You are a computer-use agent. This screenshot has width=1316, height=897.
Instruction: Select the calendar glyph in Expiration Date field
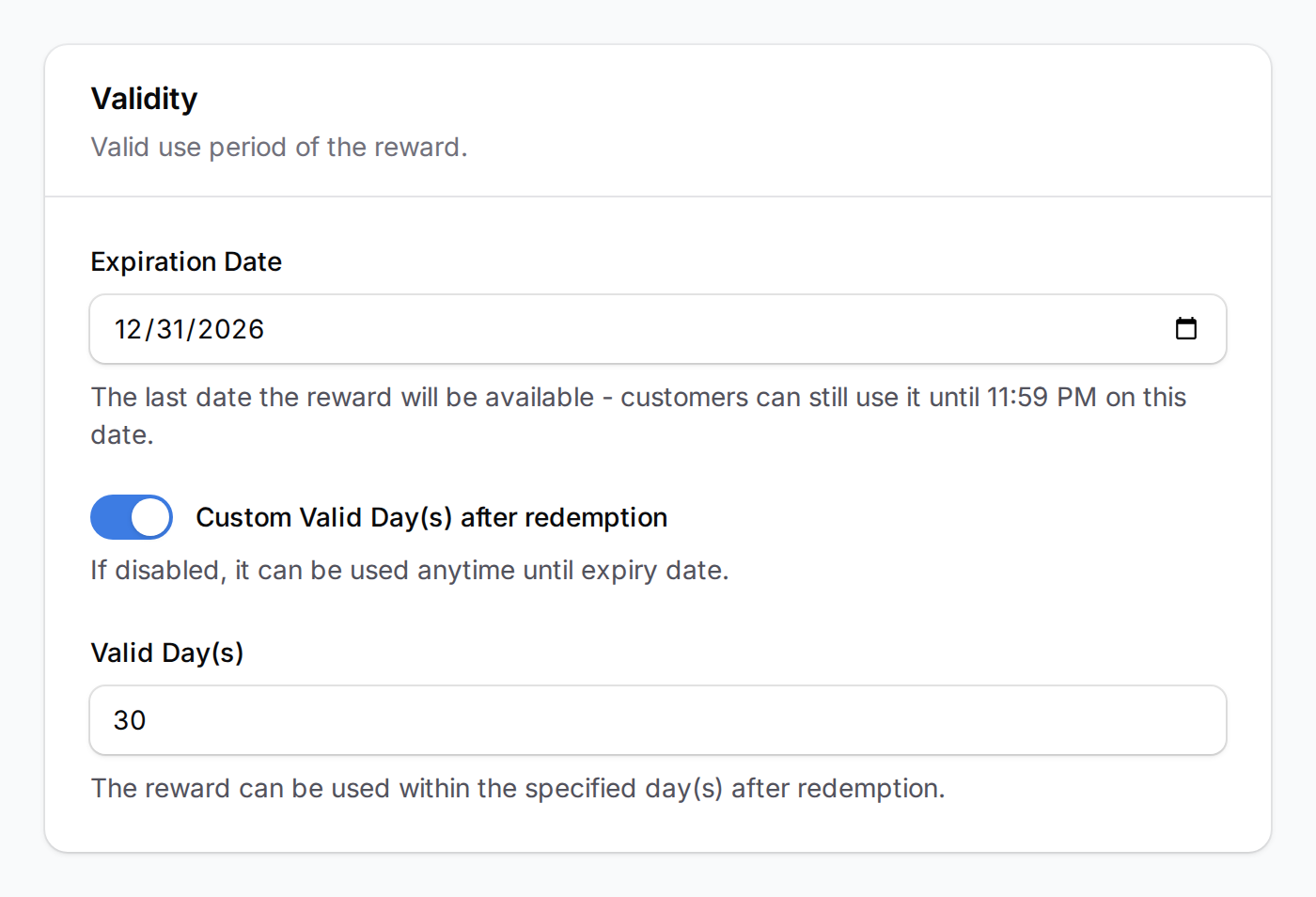pos(1186,329)
